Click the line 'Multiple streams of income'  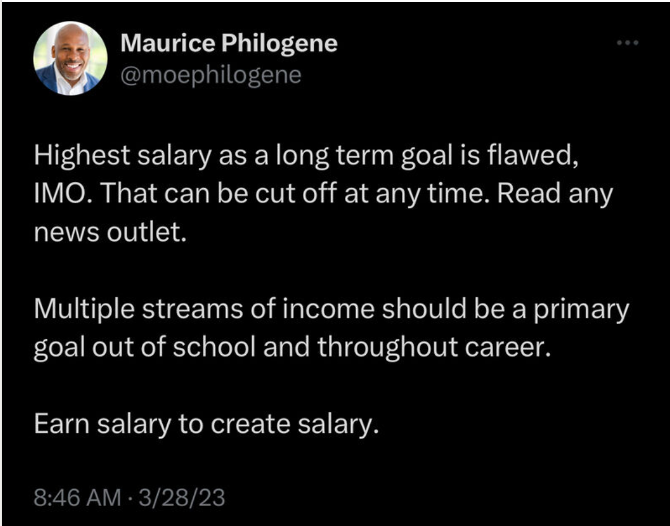point(332,309)
